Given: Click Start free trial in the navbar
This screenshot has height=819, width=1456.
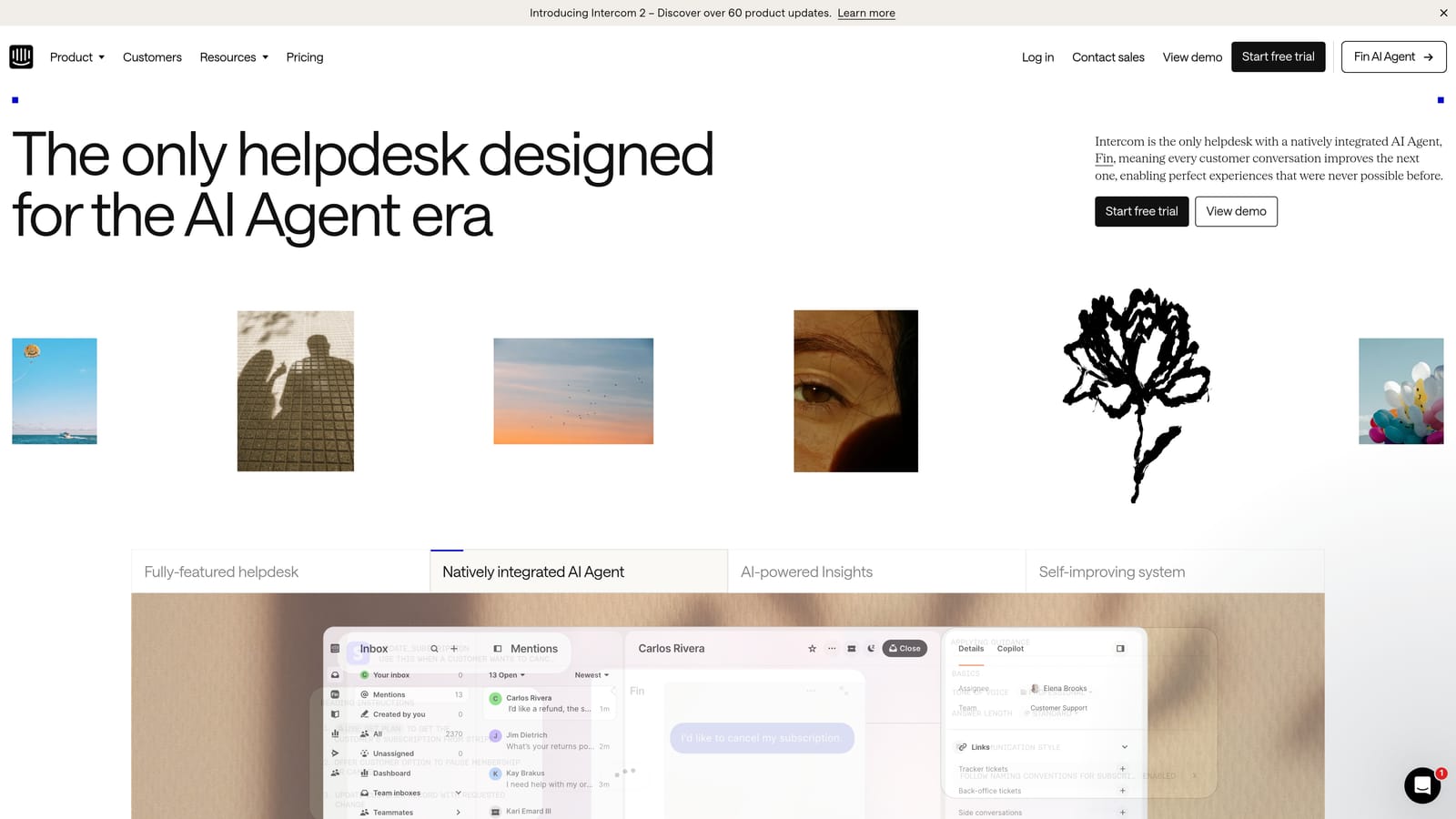Looking at the screenshot, I should [1279, 56].
